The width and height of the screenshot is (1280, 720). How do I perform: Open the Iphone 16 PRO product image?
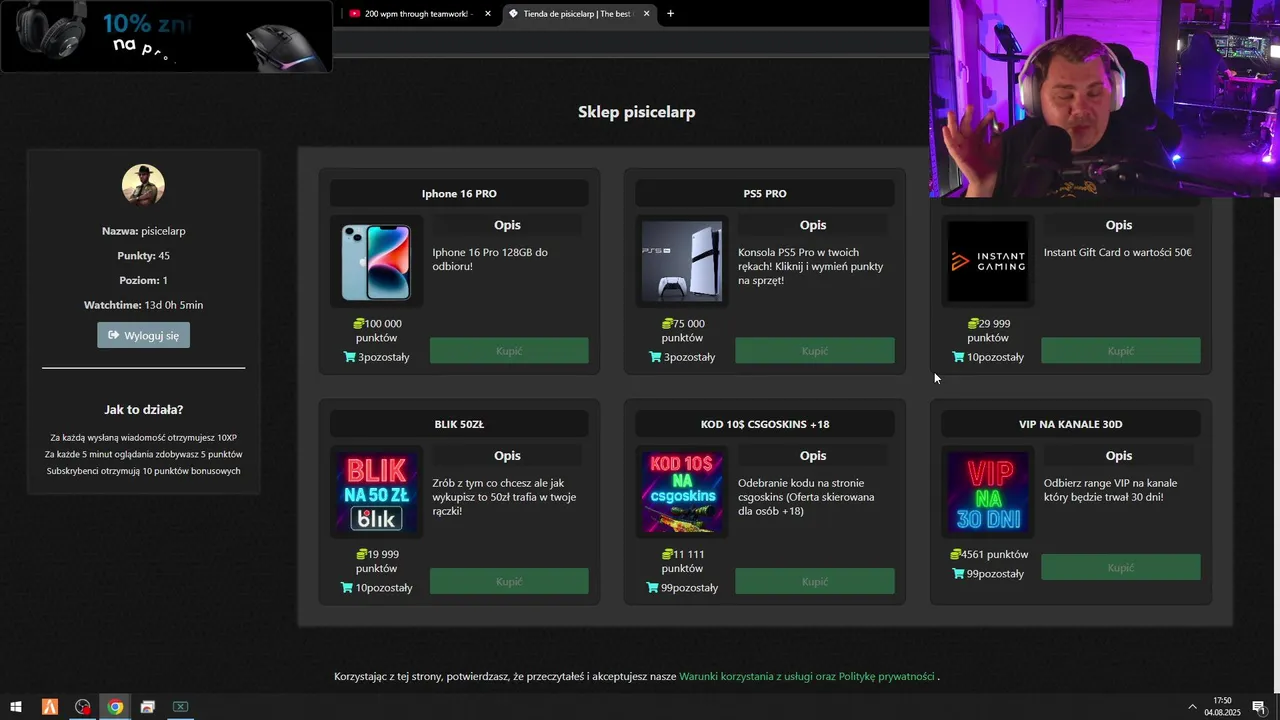(x=376, y=262)
